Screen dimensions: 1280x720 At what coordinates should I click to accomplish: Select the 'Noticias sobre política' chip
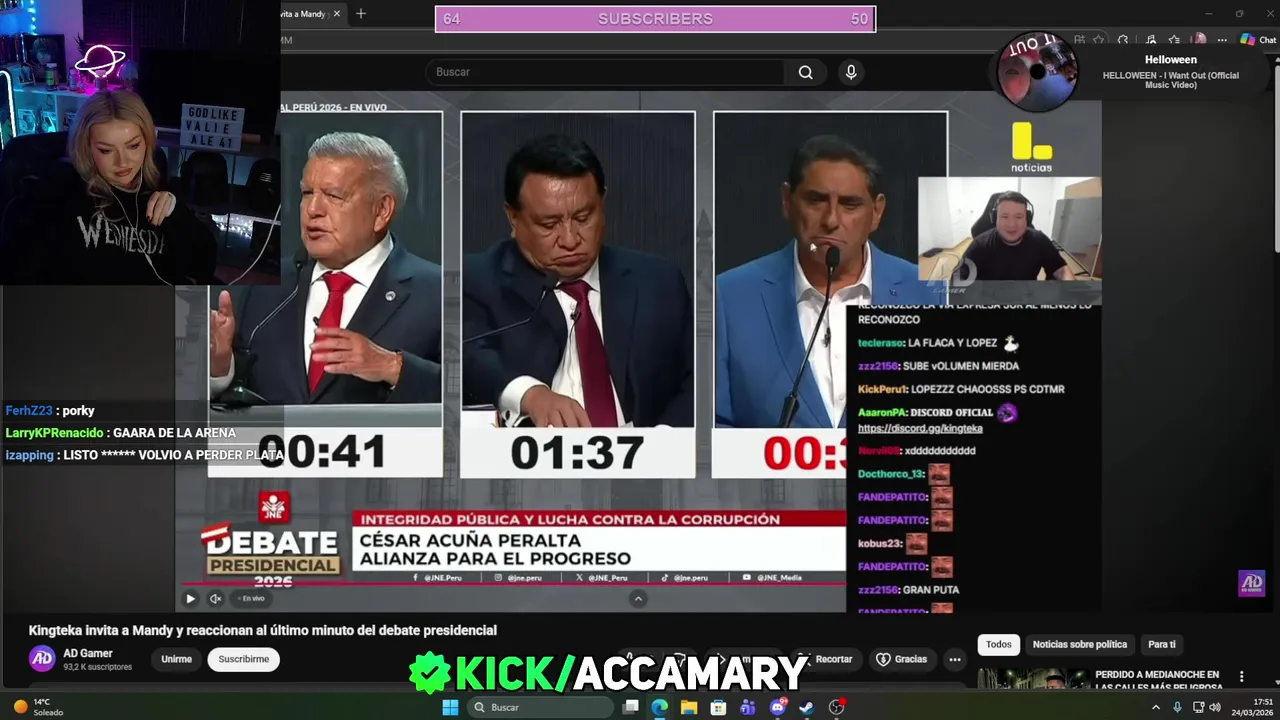pyautogui.click(x=1080, y=644)
